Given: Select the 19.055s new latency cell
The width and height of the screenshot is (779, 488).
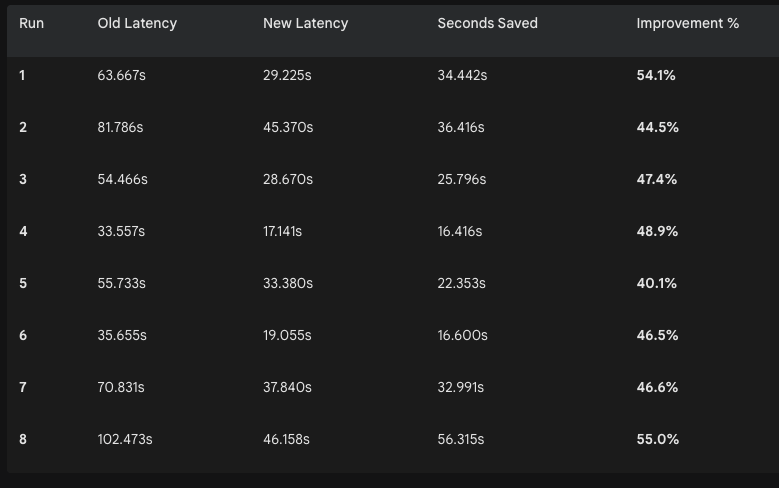Looking at the screenshot, I should coord(287,335).
